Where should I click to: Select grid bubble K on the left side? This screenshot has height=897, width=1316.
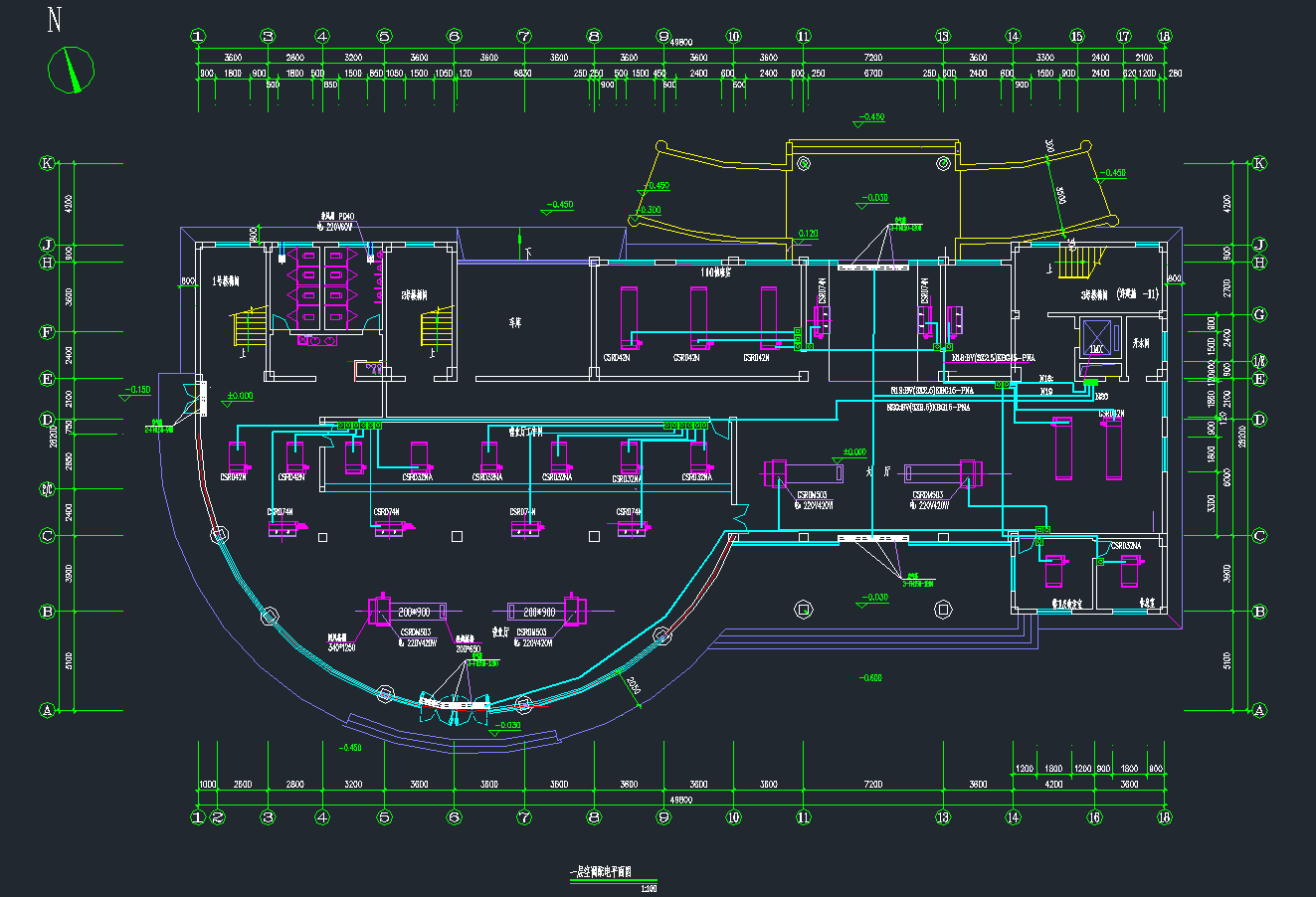(46, 163)
